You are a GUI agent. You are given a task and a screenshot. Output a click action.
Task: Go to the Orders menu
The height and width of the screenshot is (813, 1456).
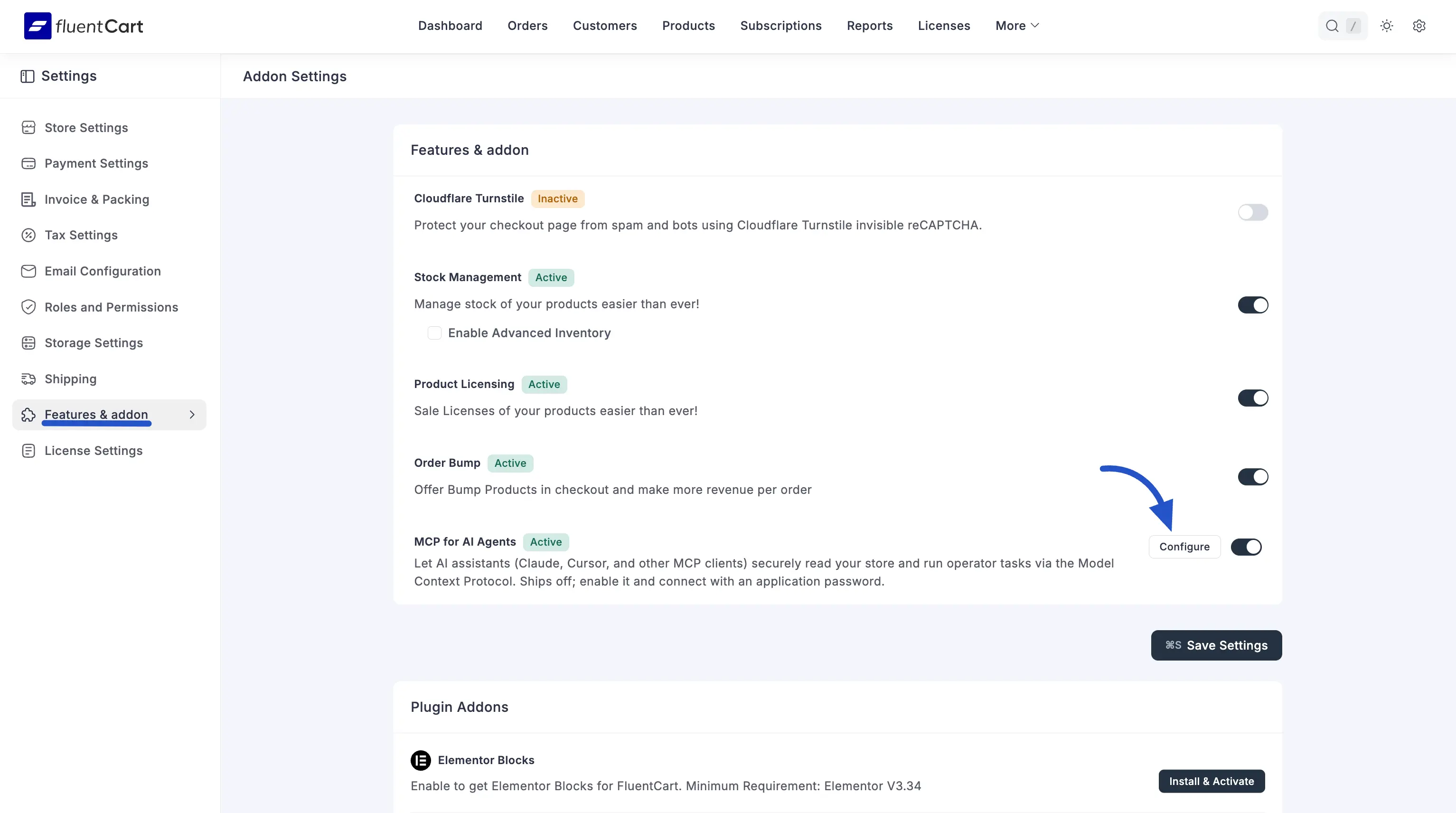[527, 26]
